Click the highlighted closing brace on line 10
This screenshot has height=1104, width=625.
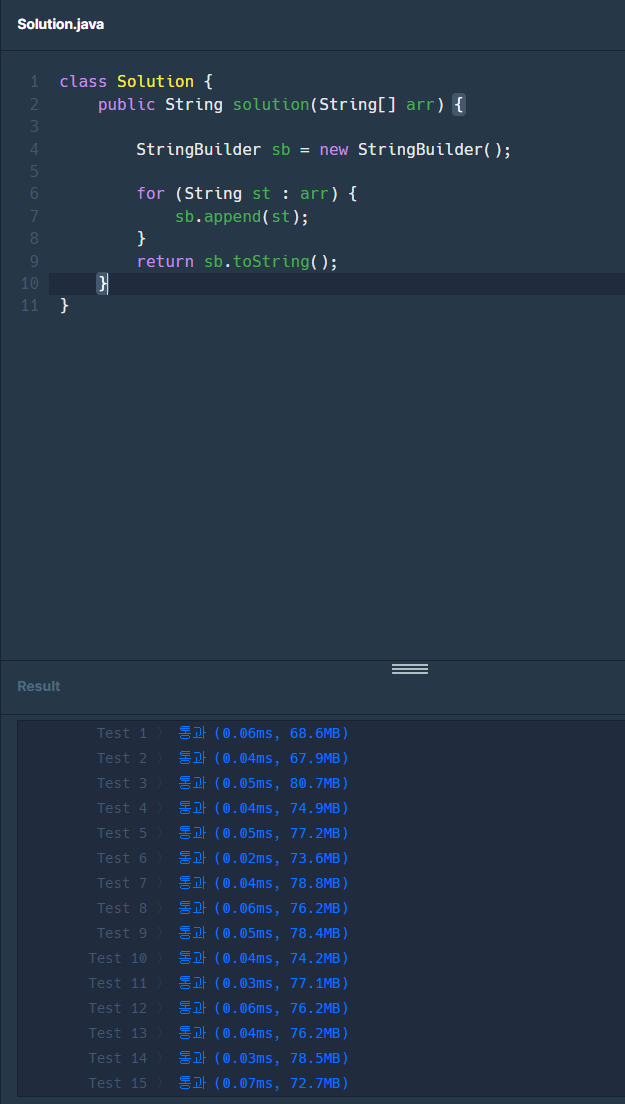103,284
